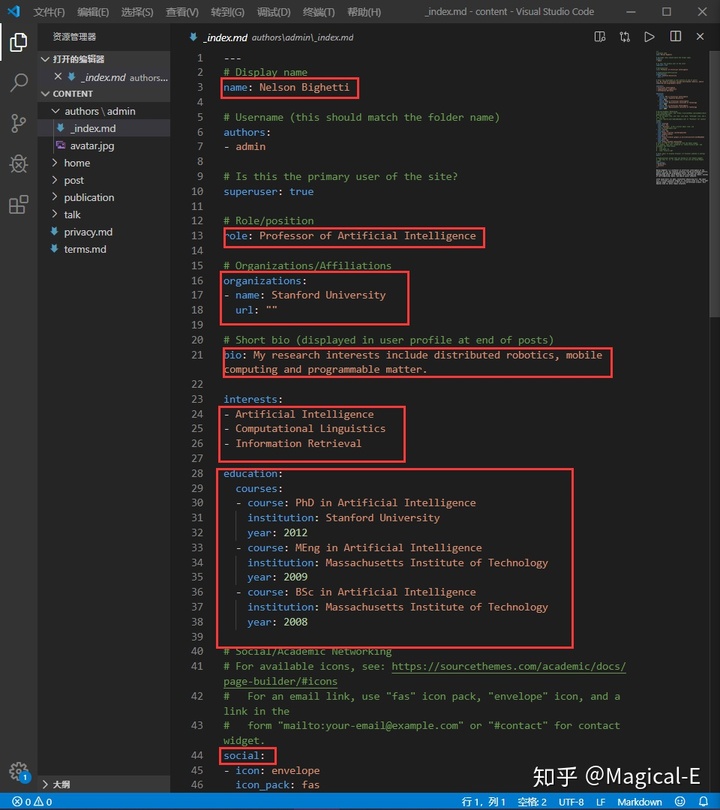Open the 转到(G) menu
720x810 pixels.
[227, 12]
